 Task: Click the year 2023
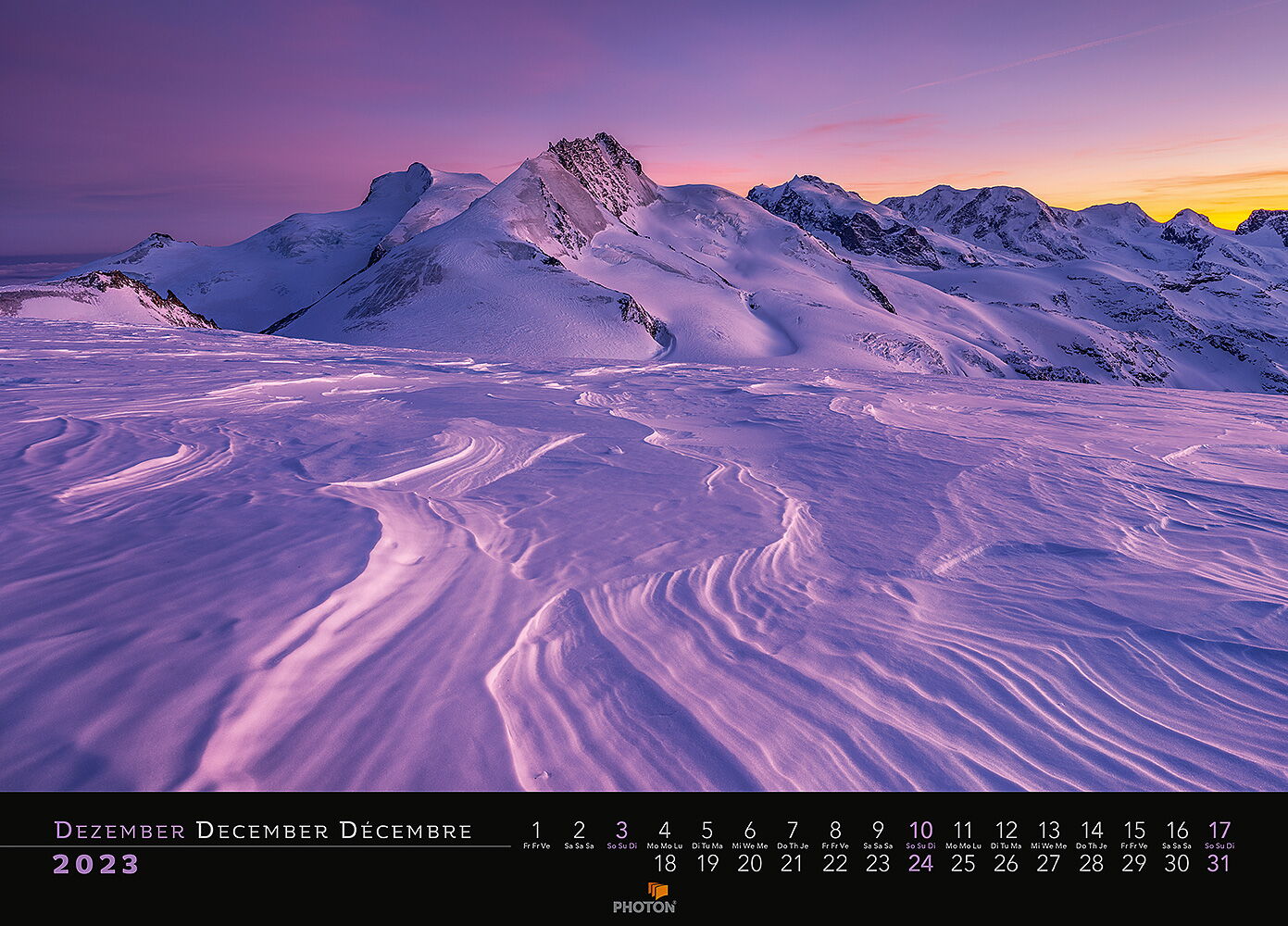[95, 864]
